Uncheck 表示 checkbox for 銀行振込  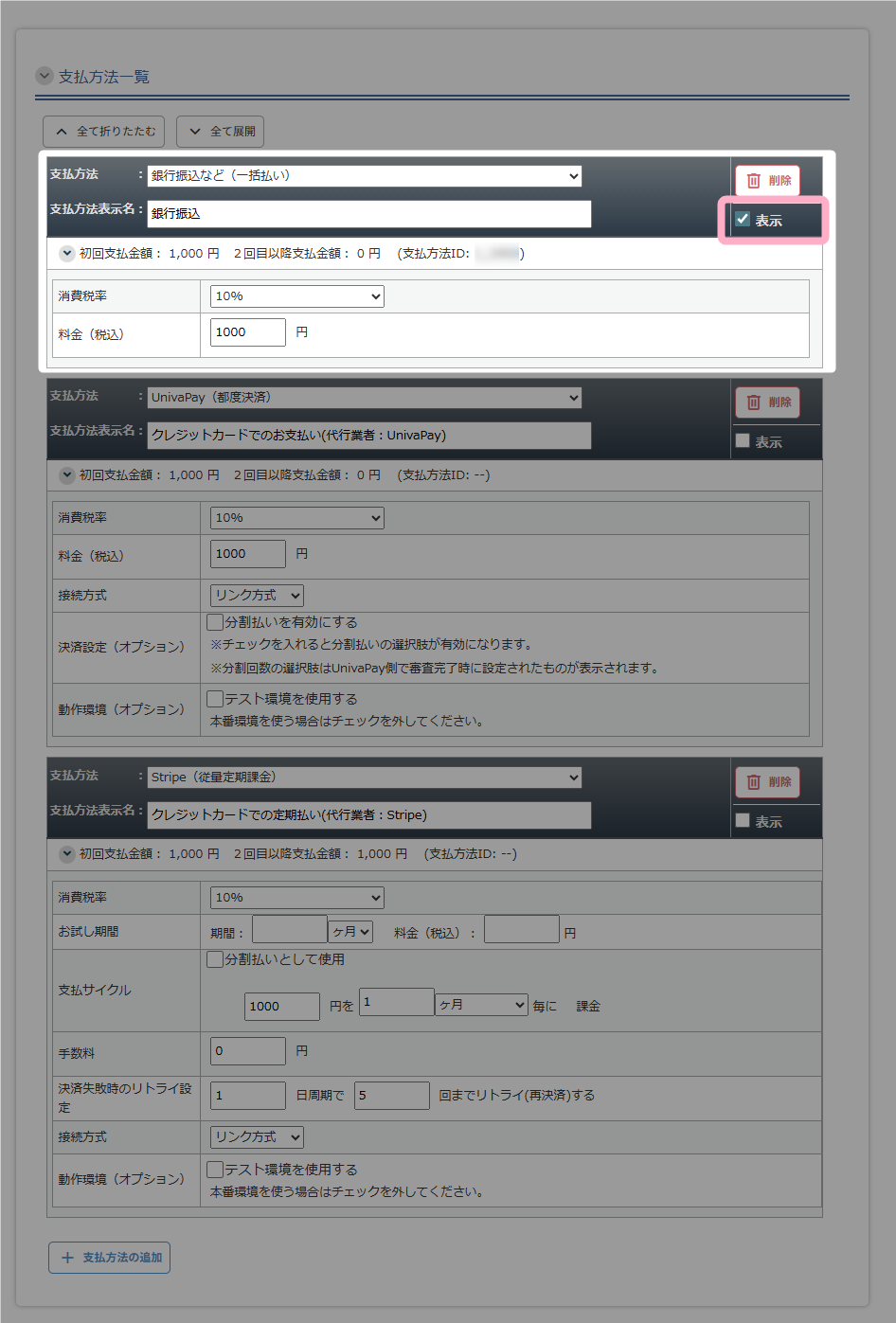tap(744, 220)
